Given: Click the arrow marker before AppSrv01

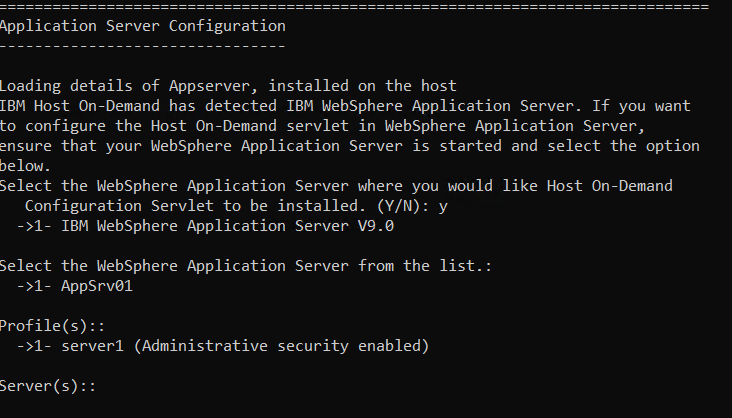Looking at the screenshot, I should (x=30, y=285).
